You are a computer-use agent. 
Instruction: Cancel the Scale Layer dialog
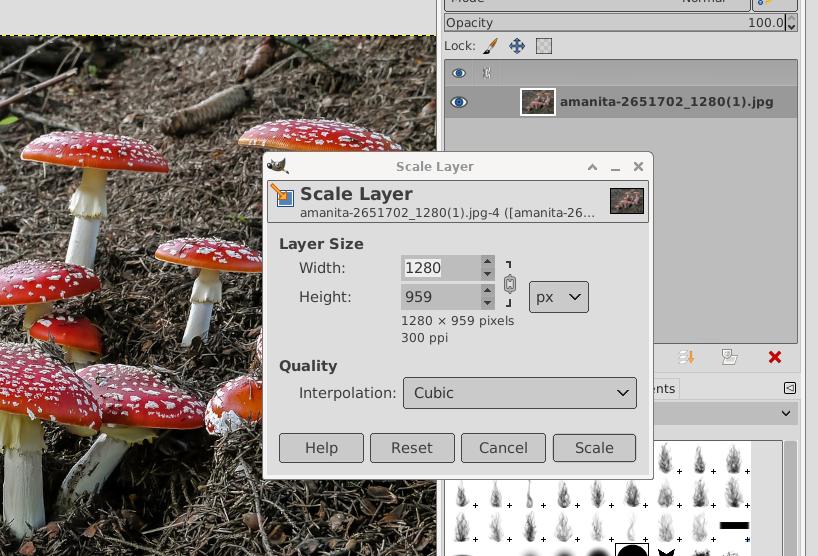point(503,448)
